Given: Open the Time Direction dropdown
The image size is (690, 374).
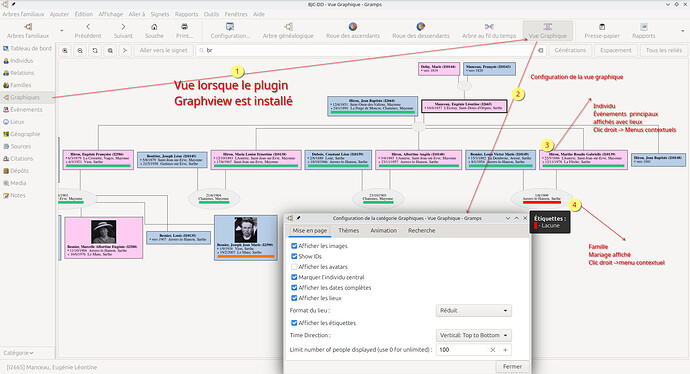Looking at the screenshot, I should [x=473, y=335].
